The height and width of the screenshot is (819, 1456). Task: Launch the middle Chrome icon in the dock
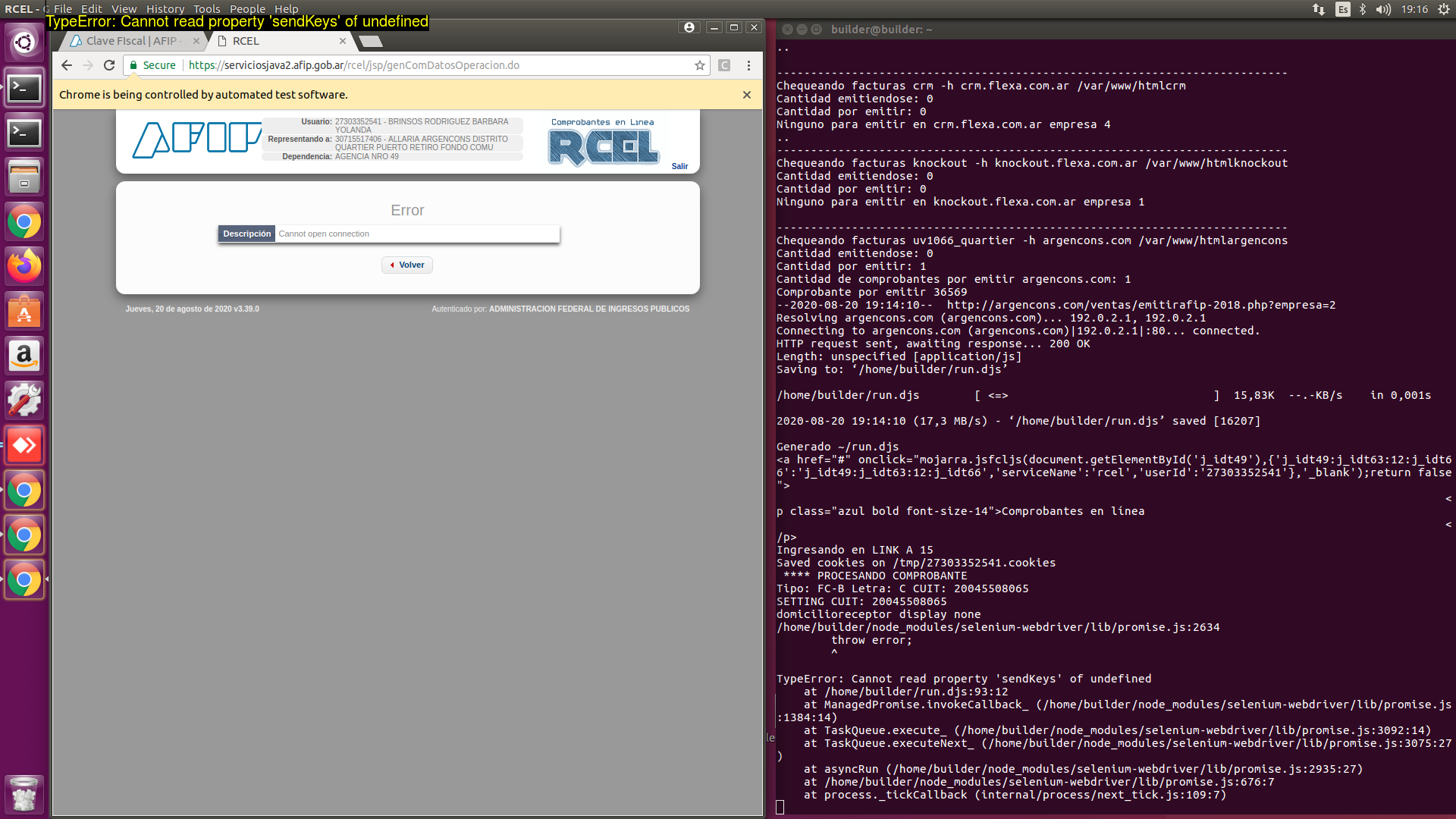click(24, 535)
